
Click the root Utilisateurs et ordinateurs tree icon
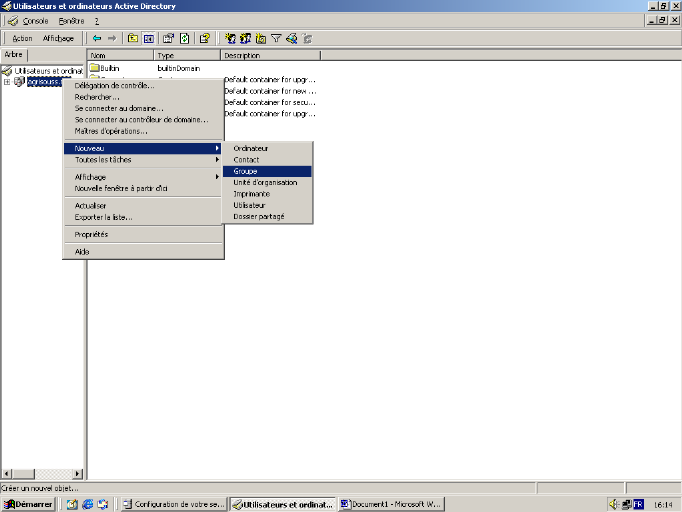point(7,70)
